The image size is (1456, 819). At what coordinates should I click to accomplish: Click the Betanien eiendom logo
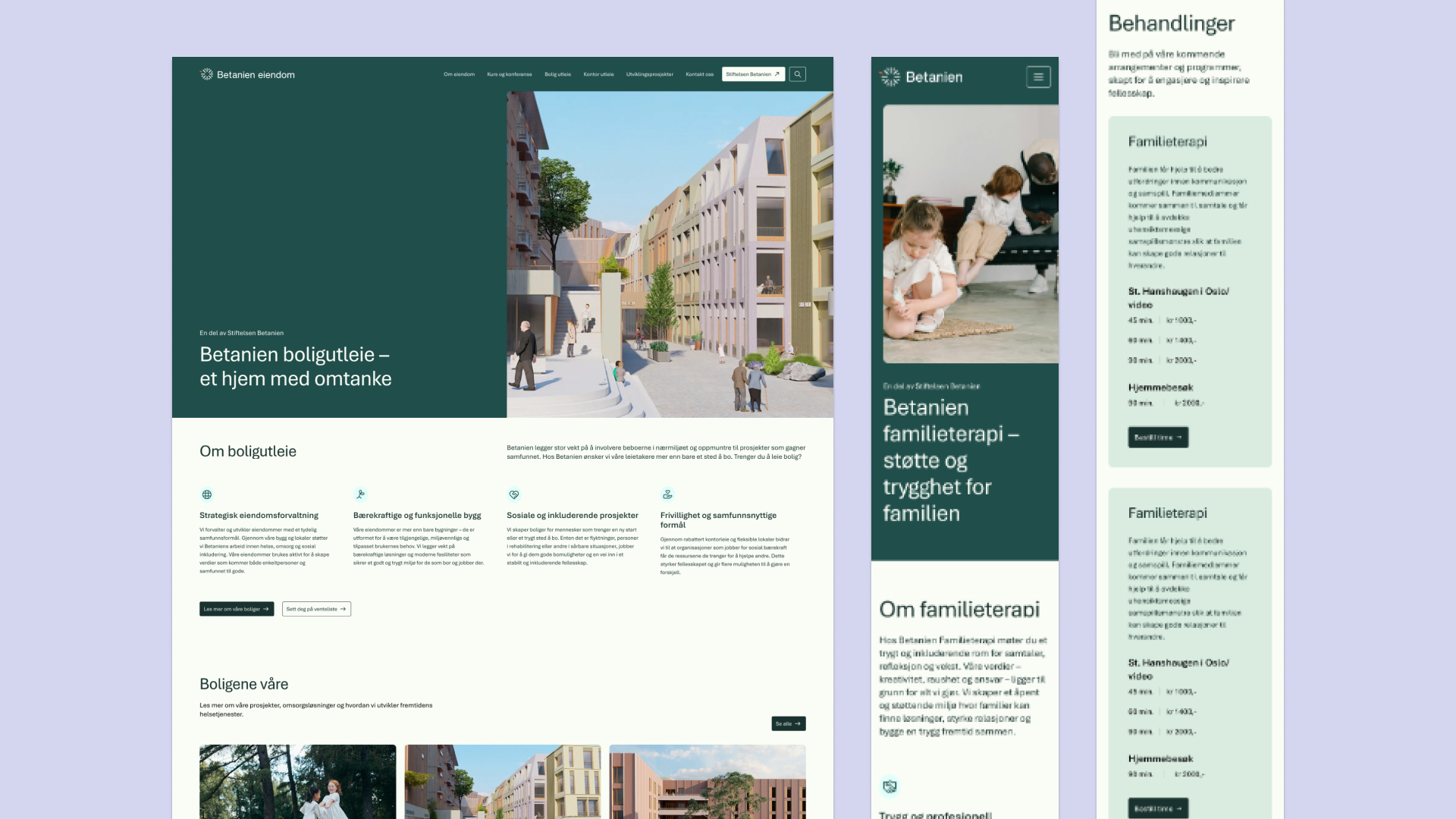(247, 74)
